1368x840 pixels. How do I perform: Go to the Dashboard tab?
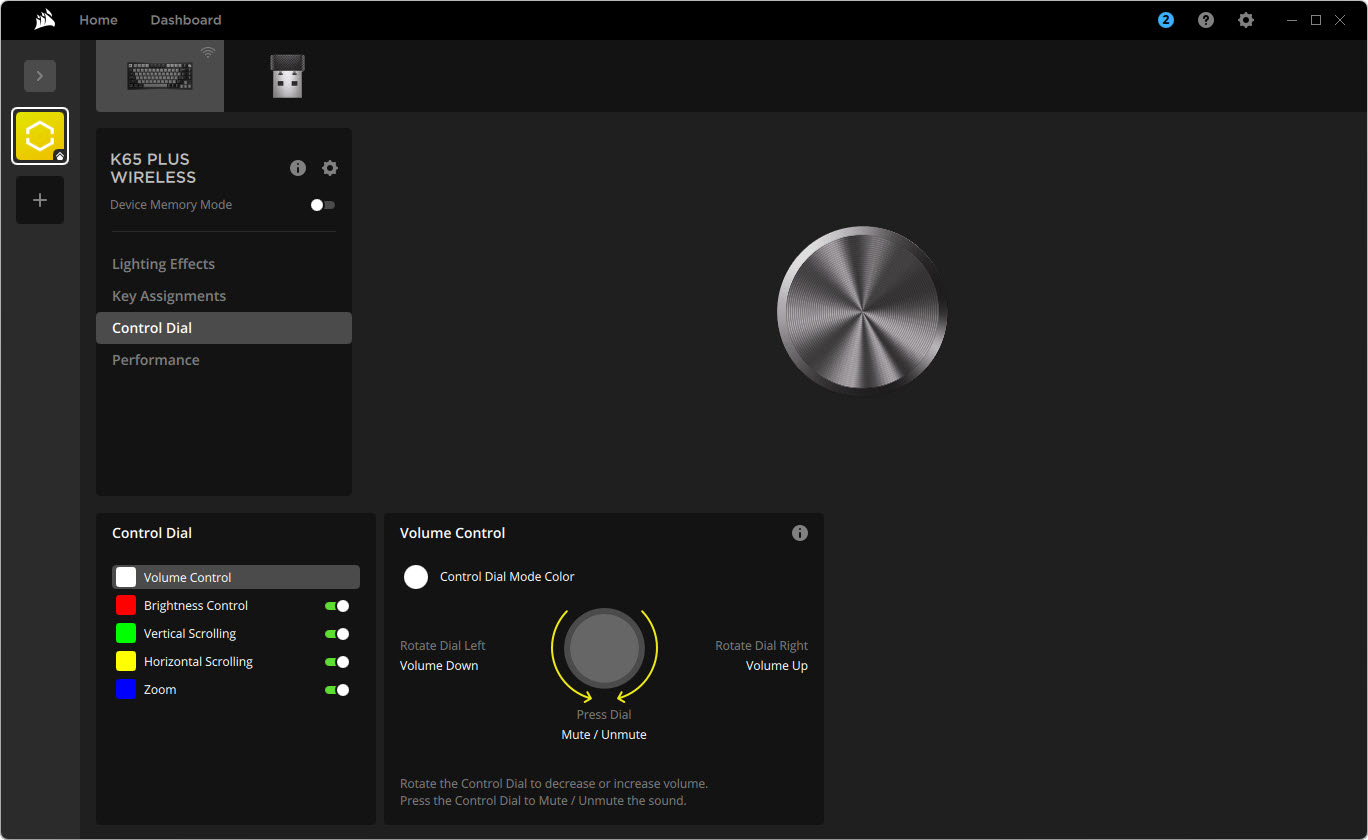[186, 20]
